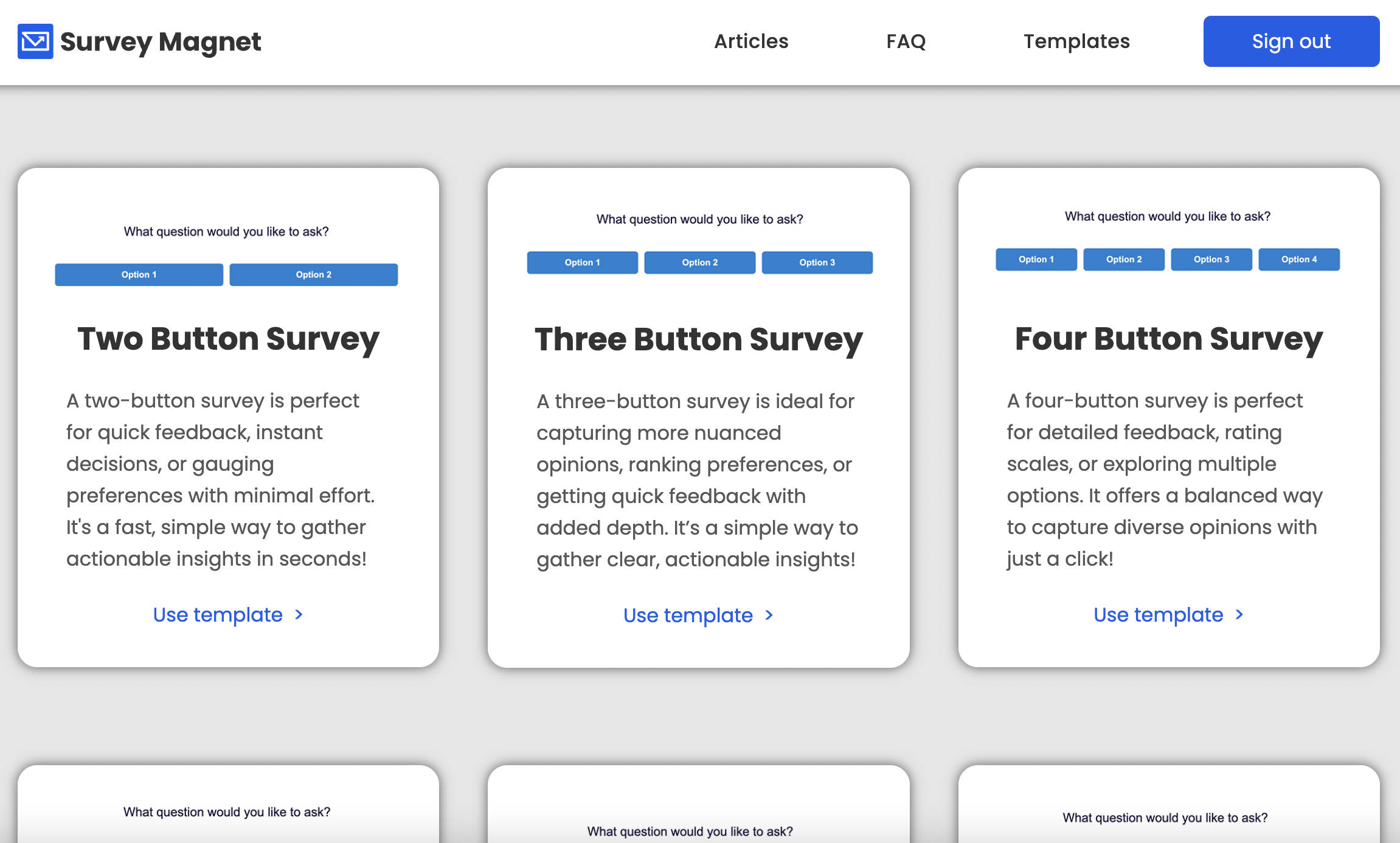Click Option 1 in the Three Button Survey preview
1400x843 pixels.
click(582, 262)
